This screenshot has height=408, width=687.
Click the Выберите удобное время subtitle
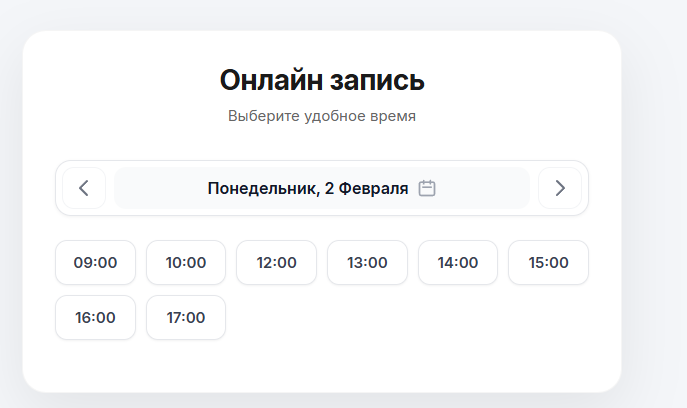321,116
